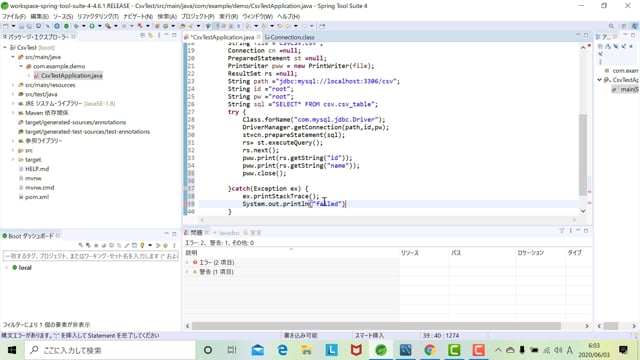Image resolution: width=640 pixels, height=360 pixels.
Task: Click the Windows taskbar search box
Action: (110, 350)
